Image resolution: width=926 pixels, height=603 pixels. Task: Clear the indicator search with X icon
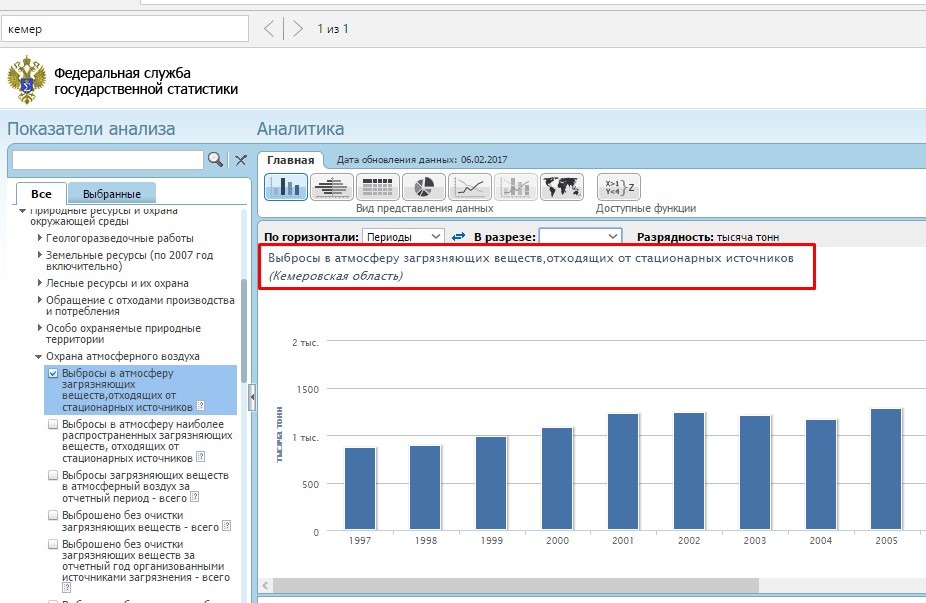[240, 160]
